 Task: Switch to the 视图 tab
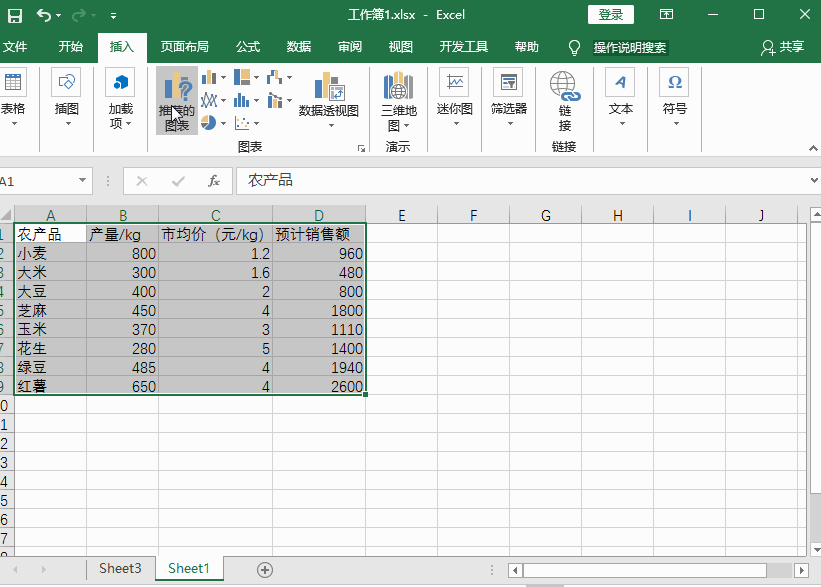401,47
